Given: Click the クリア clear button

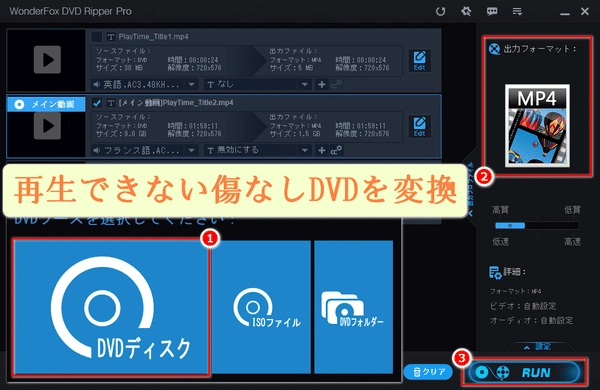Looking at the screenshot, I should pyautogui.click(x=428, y=372).
